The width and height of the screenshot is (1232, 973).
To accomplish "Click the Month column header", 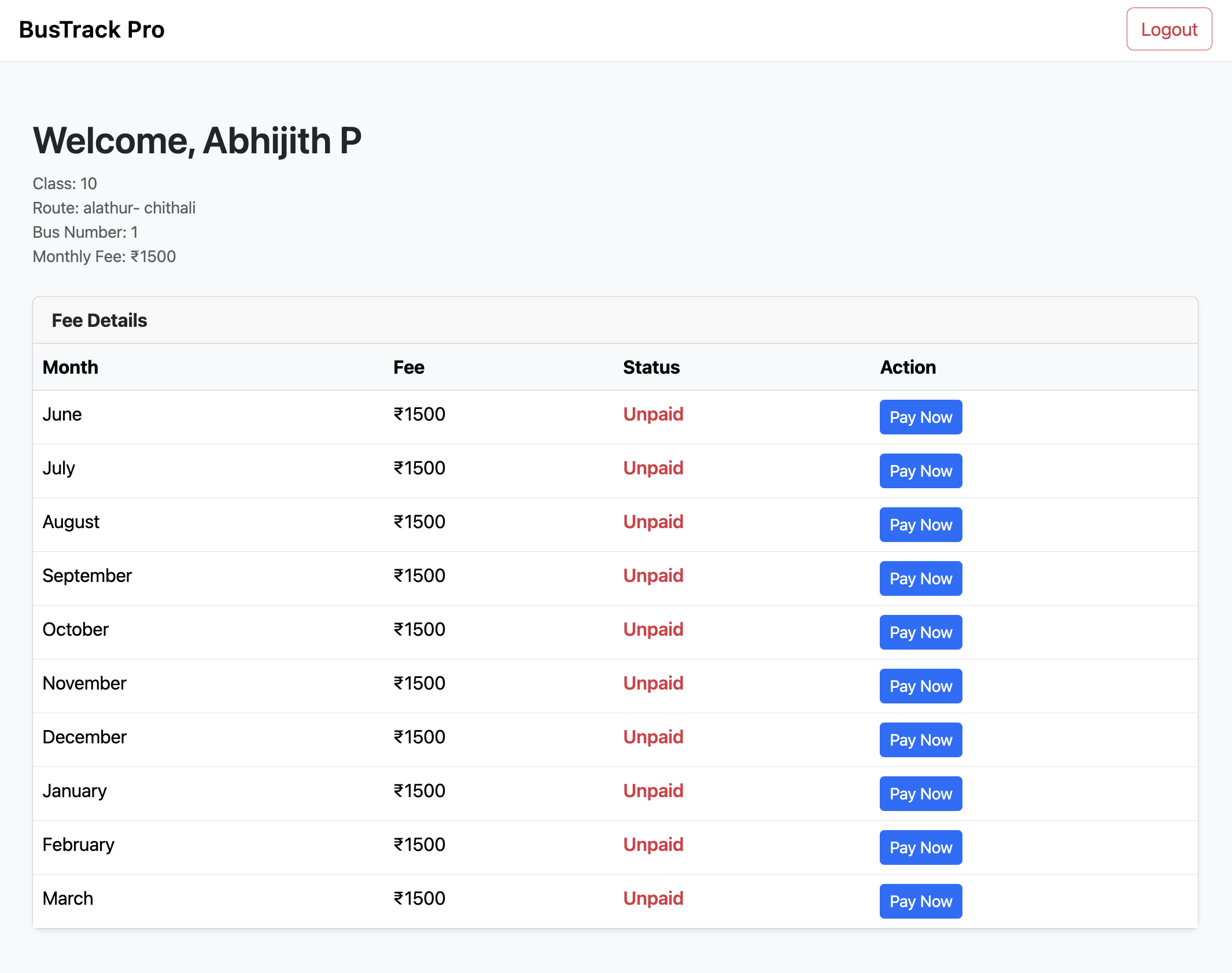I will [71, 367].
